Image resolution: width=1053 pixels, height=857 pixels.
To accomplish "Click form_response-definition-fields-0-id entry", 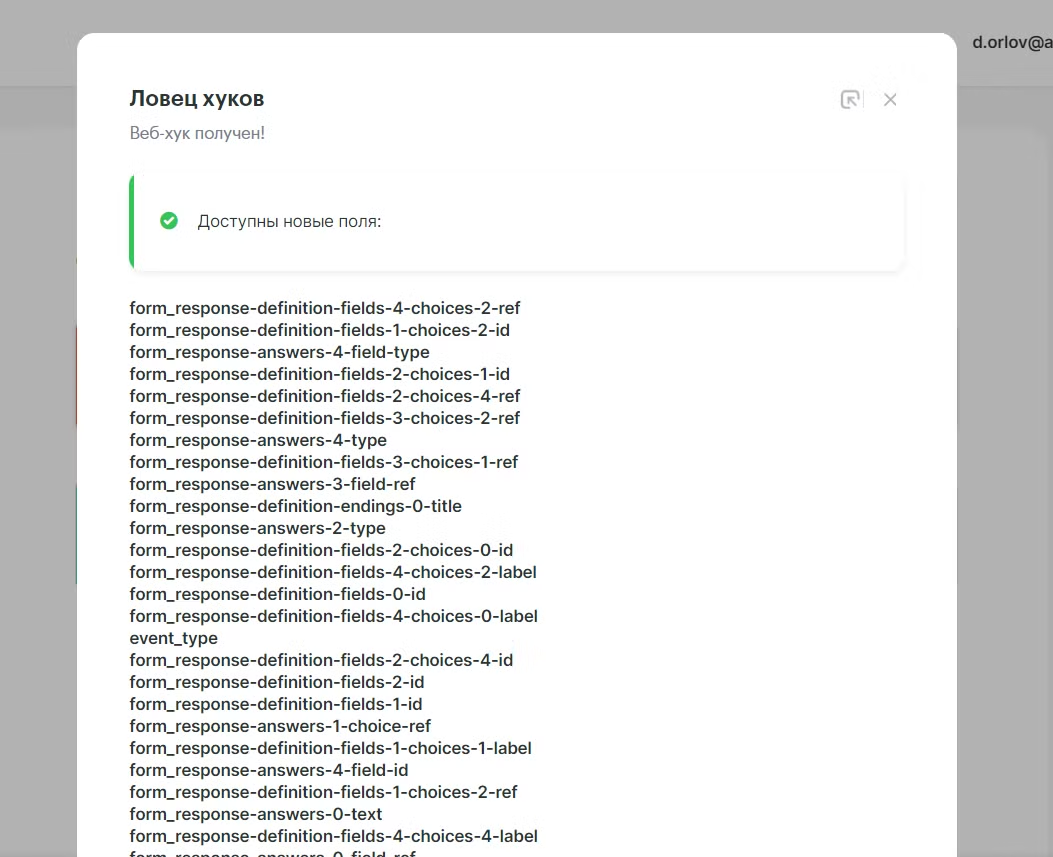I will tap(277, 594).
